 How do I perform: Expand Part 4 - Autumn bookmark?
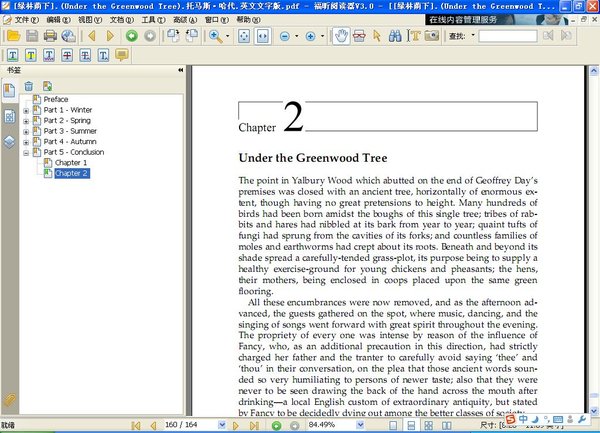click(26, 142)
